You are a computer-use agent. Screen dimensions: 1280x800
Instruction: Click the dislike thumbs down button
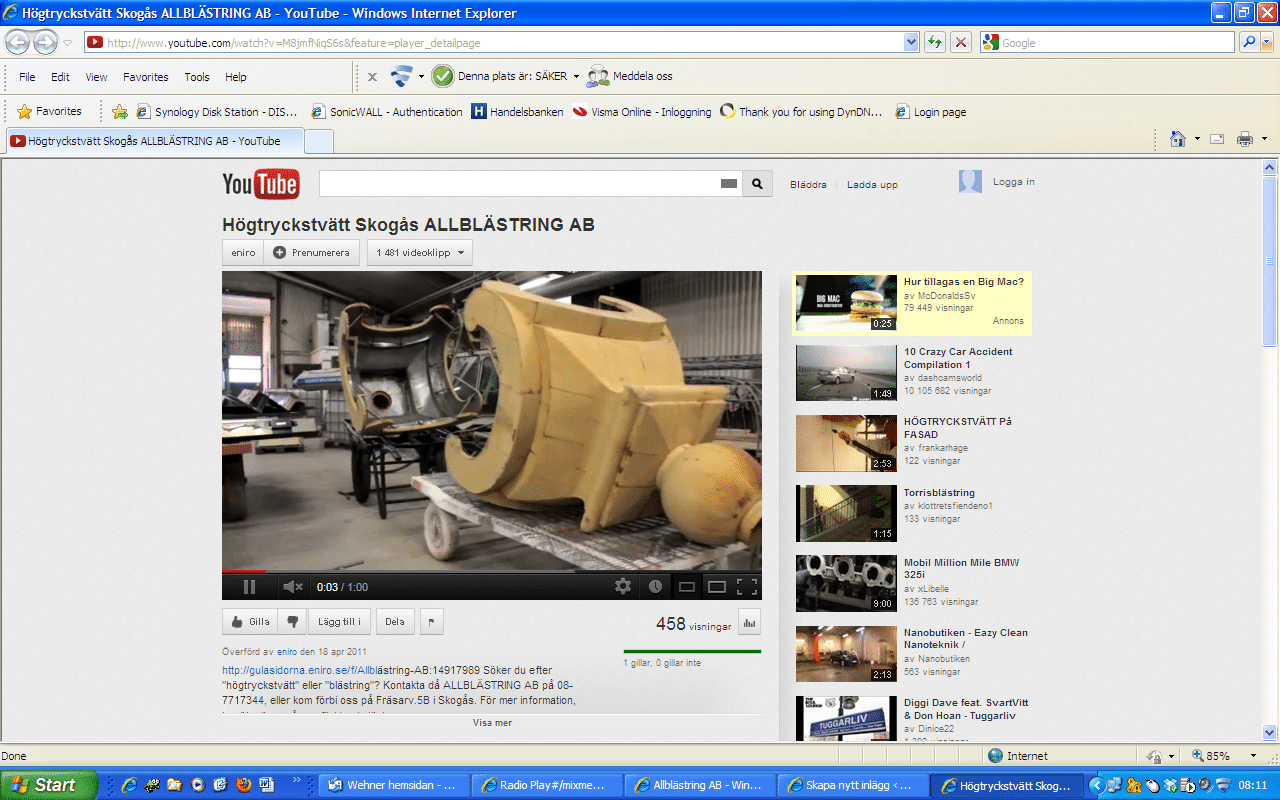292,622
